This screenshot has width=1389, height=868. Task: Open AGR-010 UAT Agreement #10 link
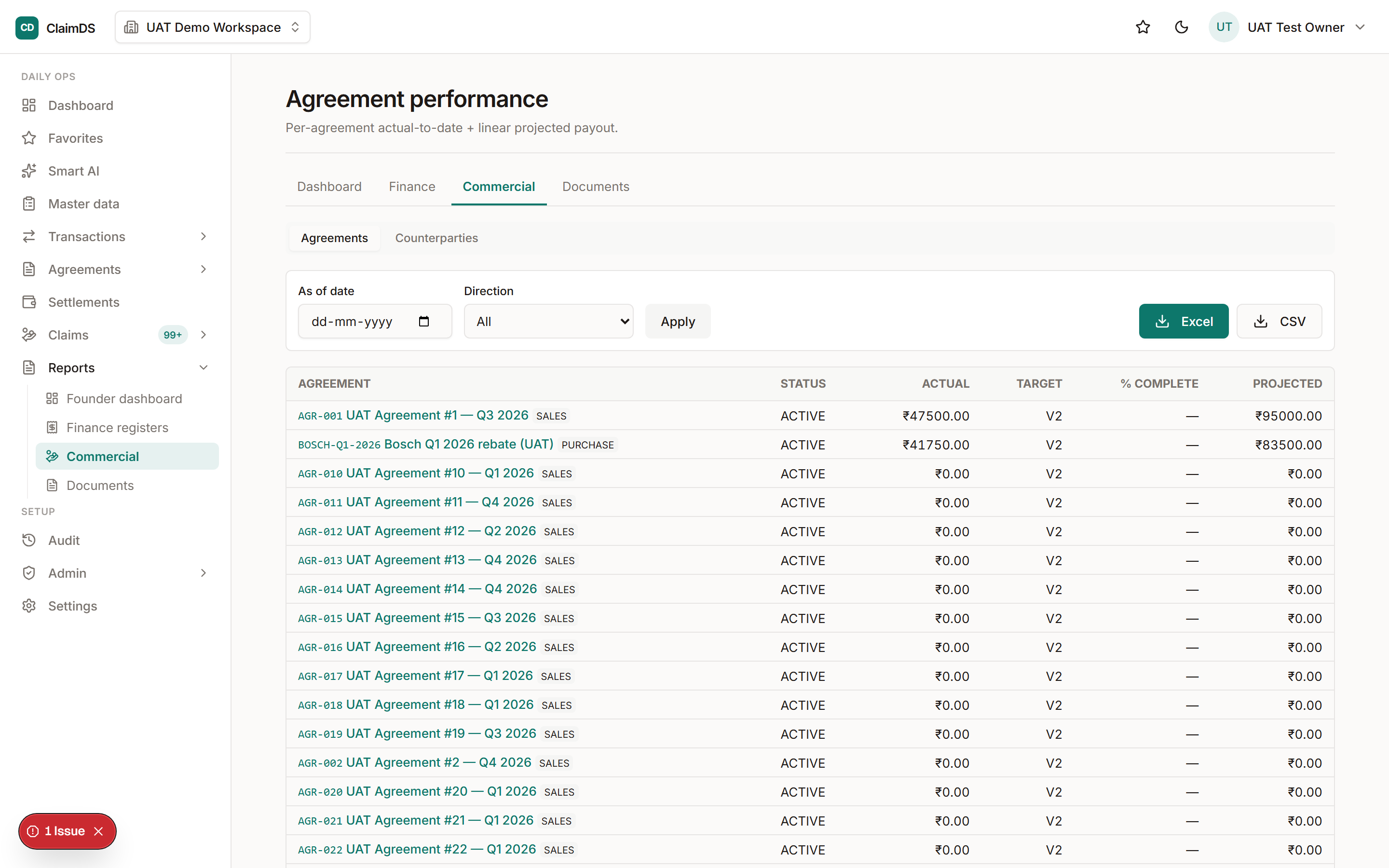point(416,473)
